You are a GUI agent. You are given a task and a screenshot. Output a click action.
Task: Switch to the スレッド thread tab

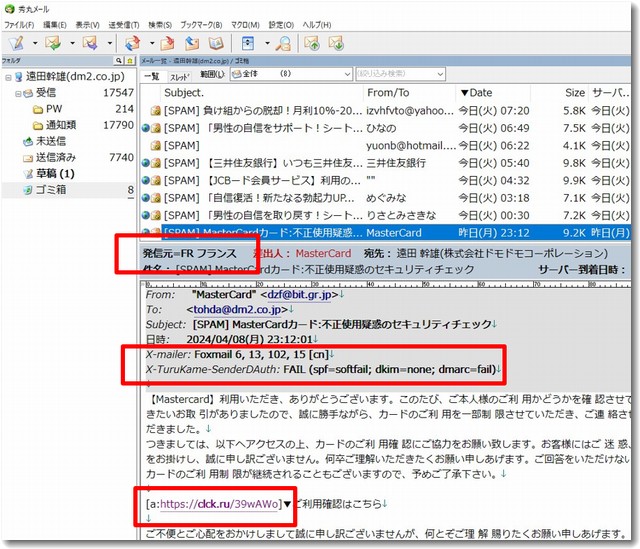coord(180,76)
